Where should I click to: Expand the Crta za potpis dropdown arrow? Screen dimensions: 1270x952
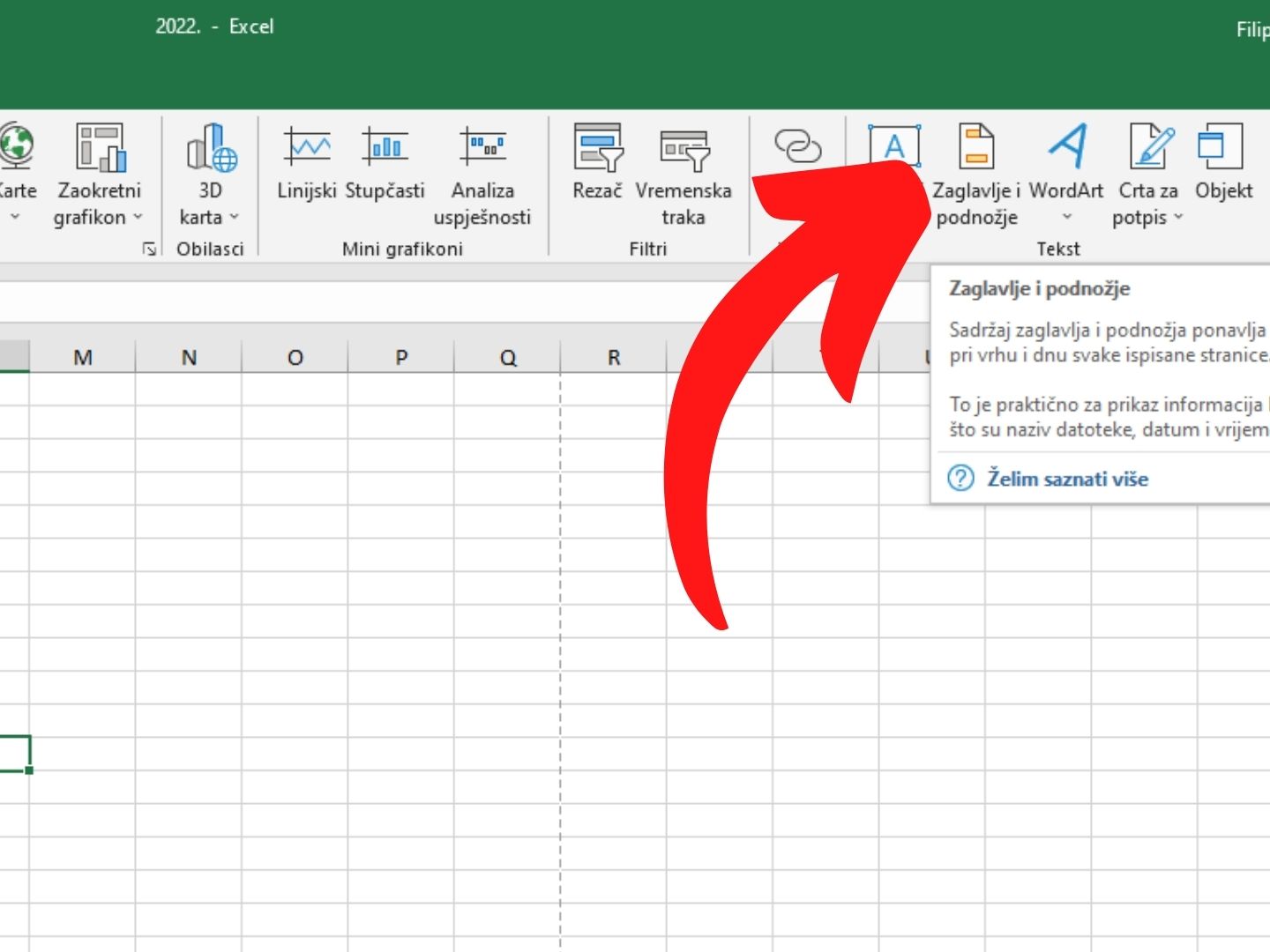point(1177,217)
